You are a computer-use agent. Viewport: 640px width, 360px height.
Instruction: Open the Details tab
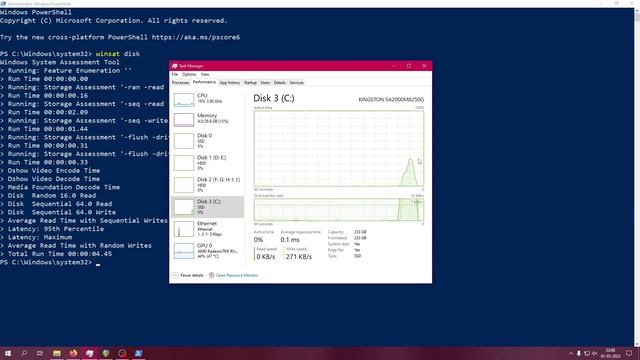[280, 82]
